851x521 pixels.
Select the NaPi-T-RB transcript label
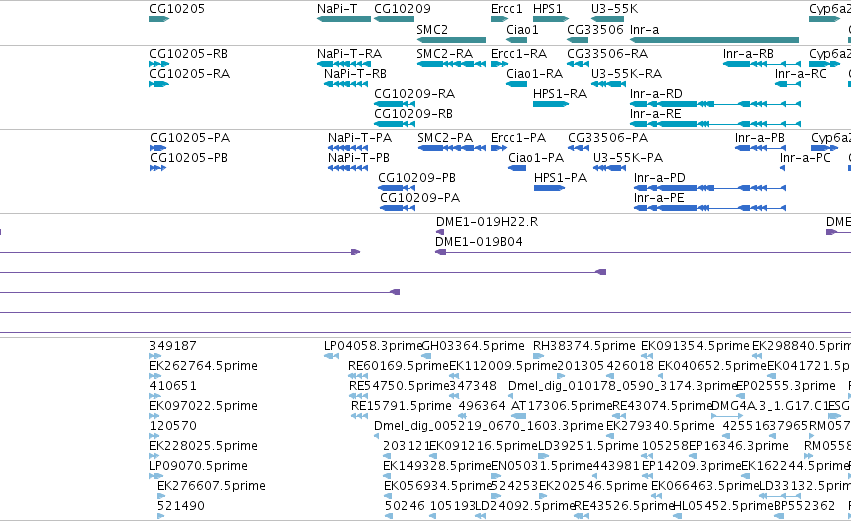pos(355,74)
